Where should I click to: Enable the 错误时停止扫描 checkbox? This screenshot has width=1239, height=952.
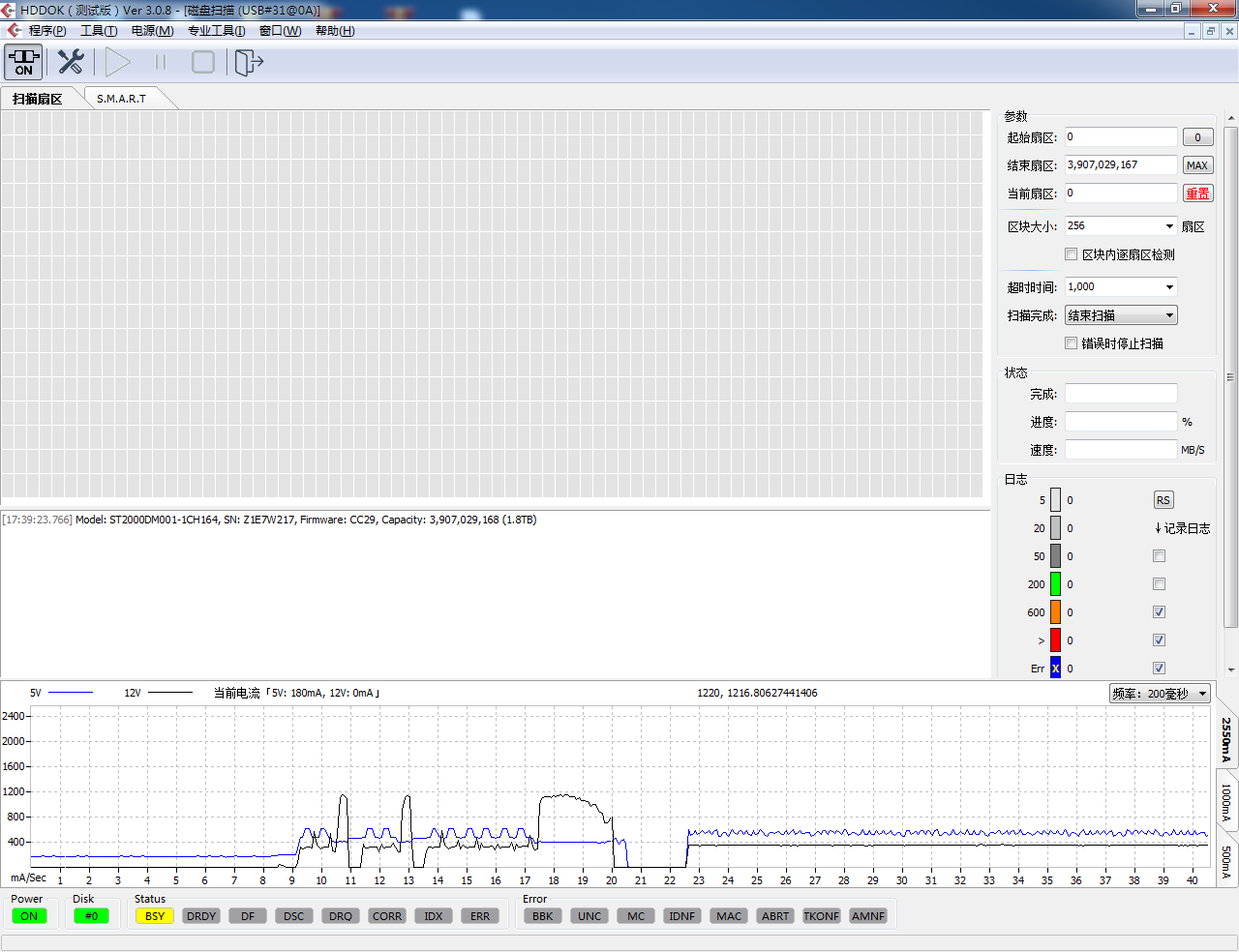point(1072,343)
